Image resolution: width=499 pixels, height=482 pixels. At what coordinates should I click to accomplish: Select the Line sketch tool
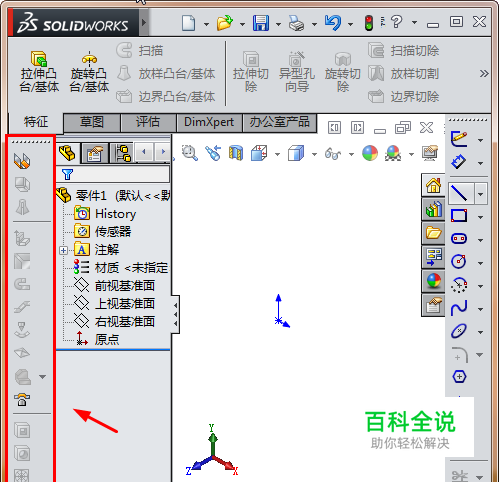click(460, 193)
